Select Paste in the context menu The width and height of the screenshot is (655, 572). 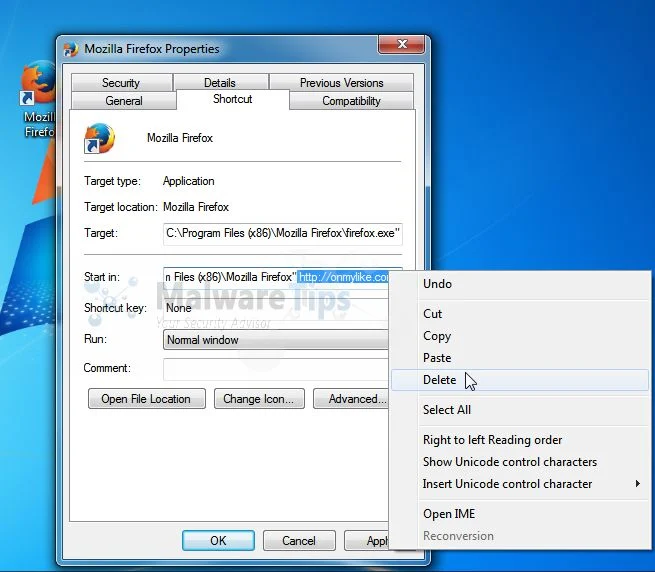[520, 358]
